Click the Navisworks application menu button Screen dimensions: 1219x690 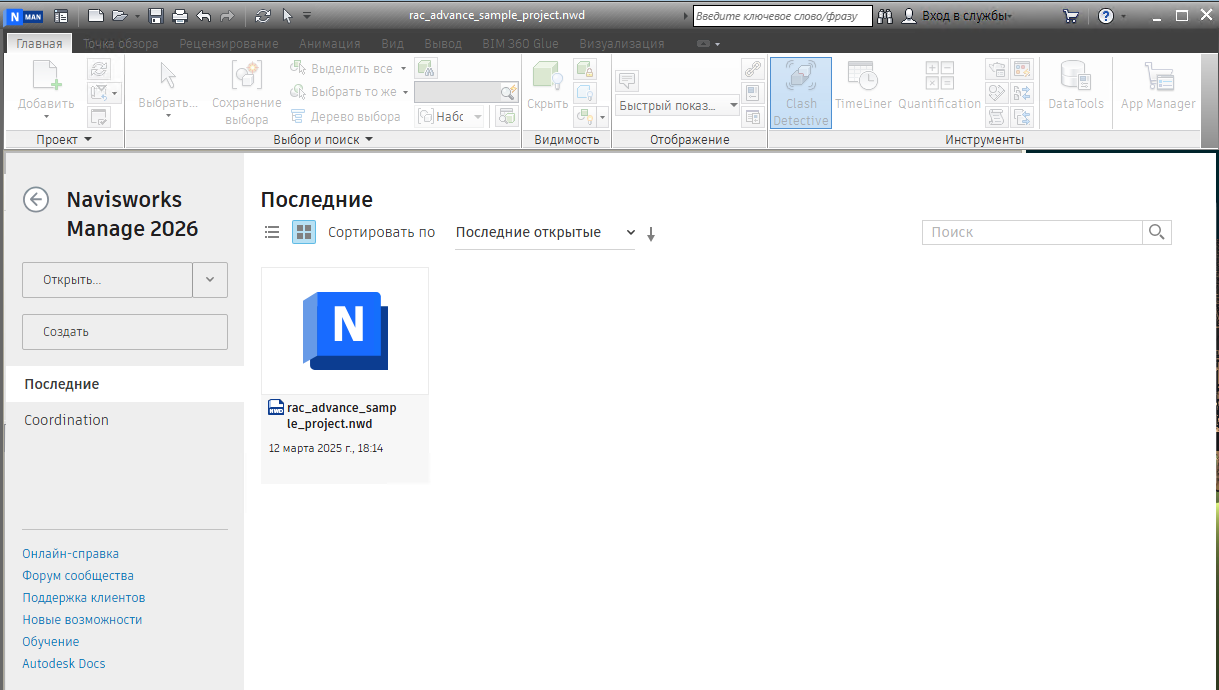tap(23, 16)
